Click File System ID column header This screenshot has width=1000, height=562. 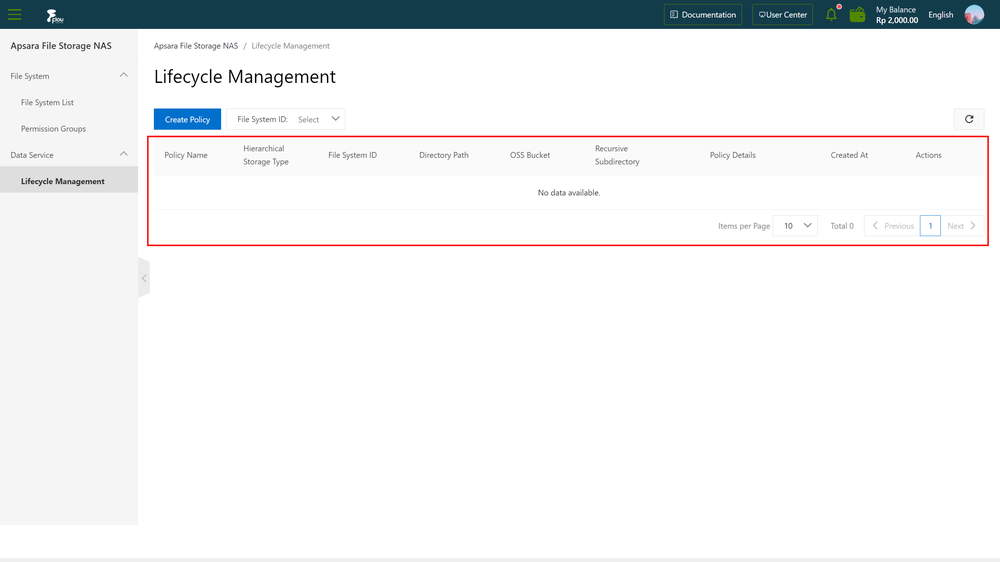[x=353, y=155]
